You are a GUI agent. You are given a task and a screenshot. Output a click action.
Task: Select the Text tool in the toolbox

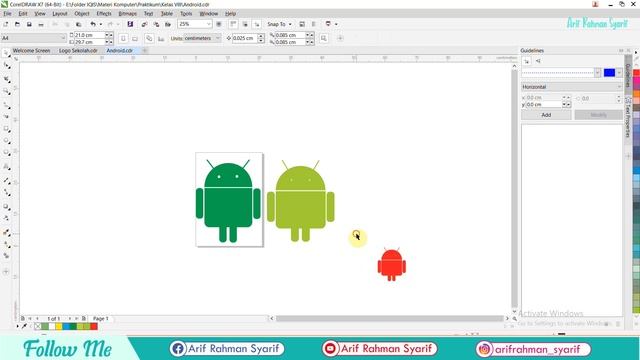[x=6, y=167]
